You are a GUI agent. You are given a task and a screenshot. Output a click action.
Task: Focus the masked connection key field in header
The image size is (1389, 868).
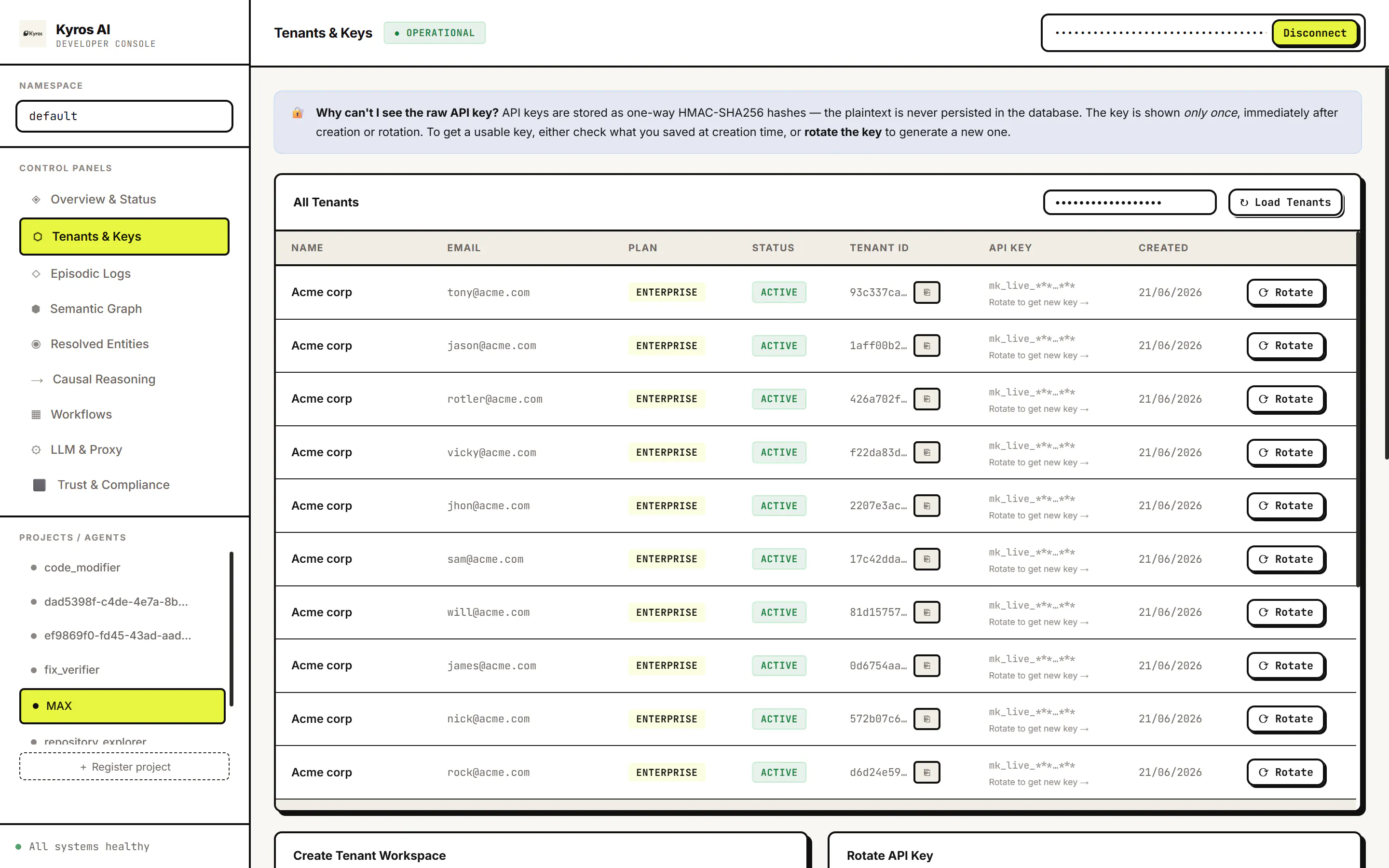point(1159,33)
